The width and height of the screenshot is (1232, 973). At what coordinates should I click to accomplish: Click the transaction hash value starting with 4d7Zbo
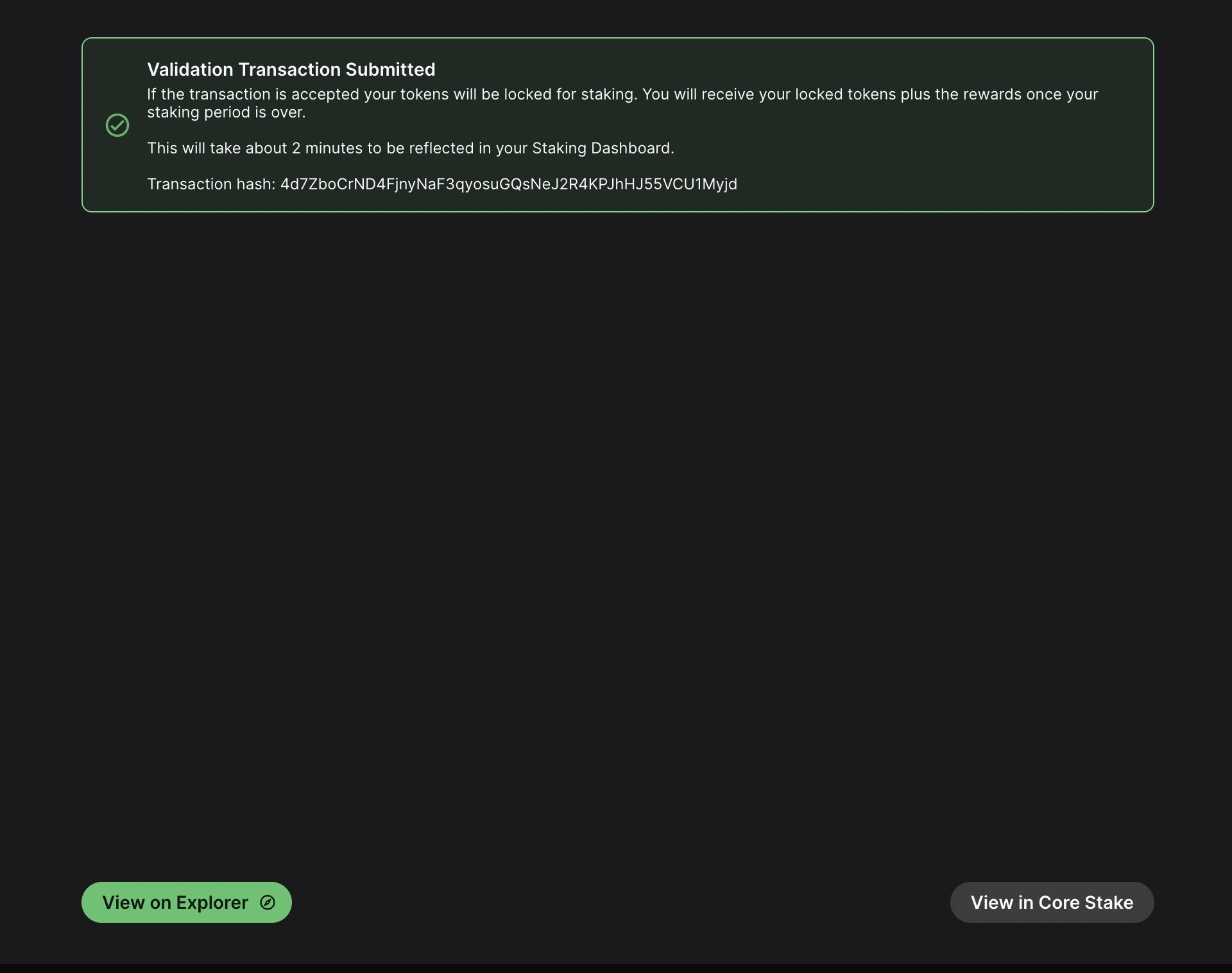508,184
